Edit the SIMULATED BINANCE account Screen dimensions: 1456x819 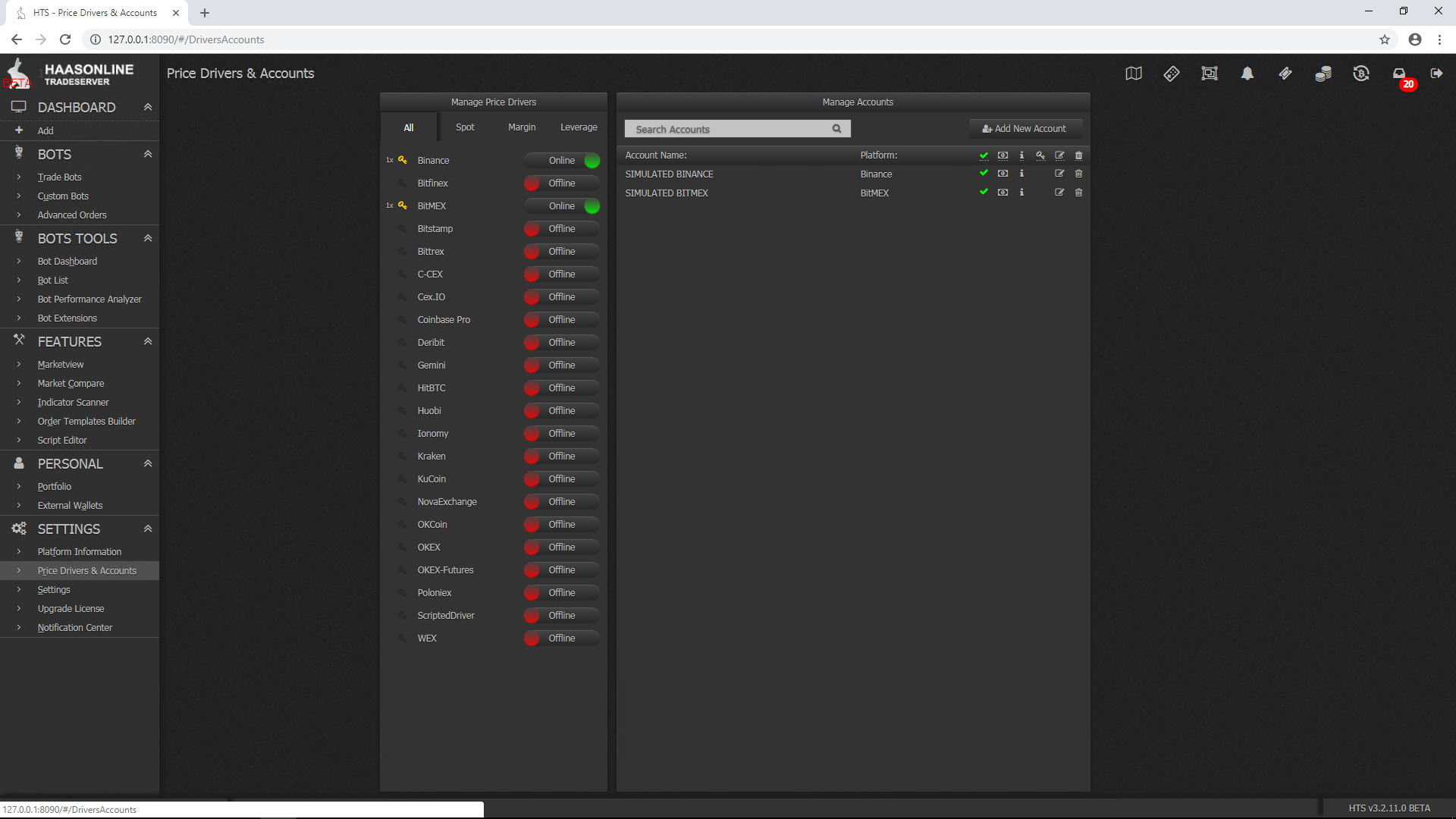click(1059, 174)
